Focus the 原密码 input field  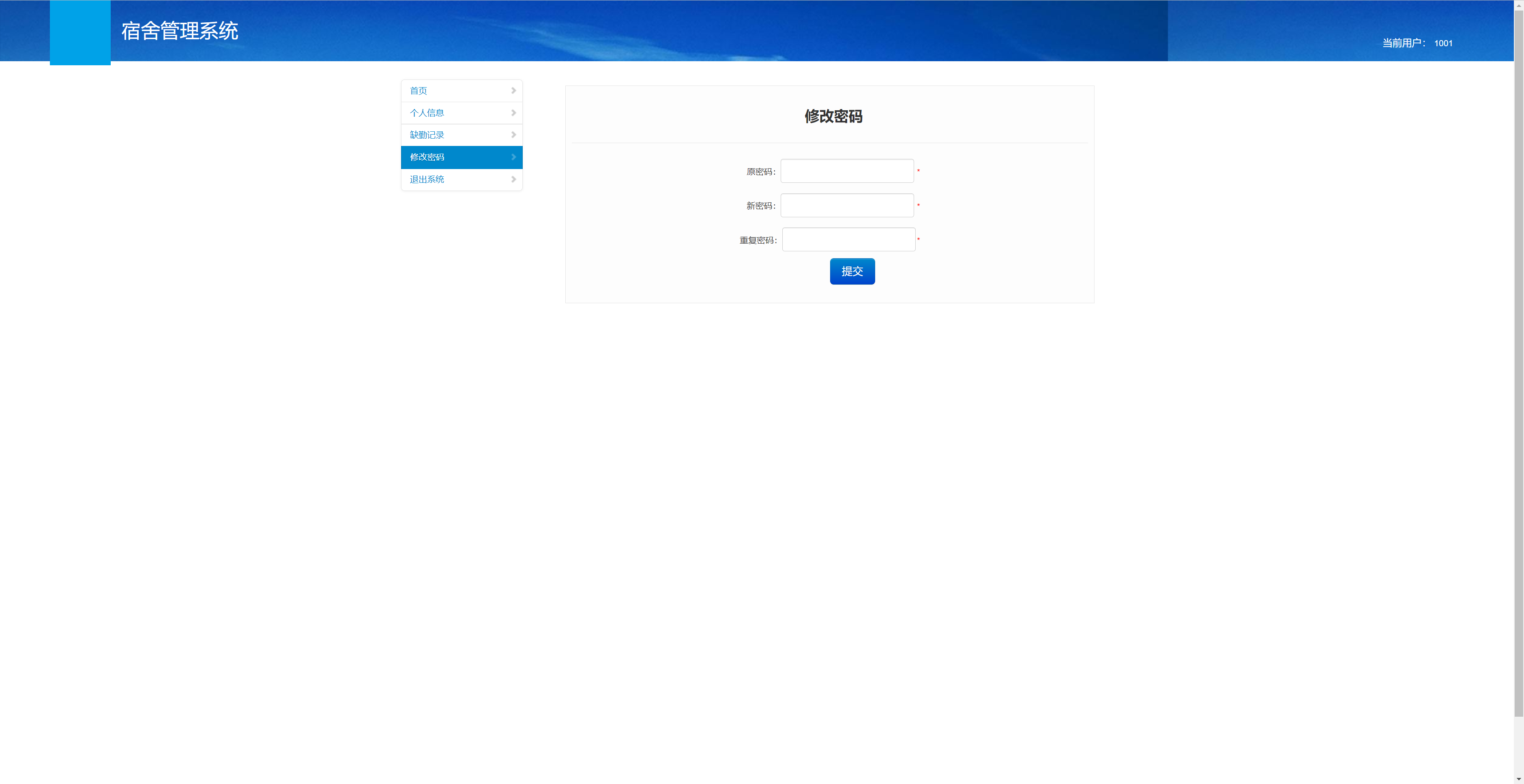point(847,171)
